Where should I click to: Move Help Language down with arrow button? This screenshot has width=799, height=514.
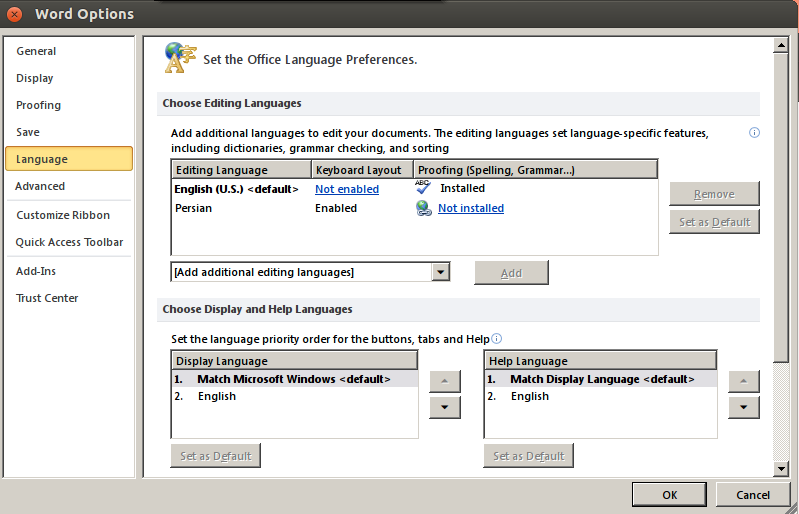pyautogui.click(x=743, y=407)
